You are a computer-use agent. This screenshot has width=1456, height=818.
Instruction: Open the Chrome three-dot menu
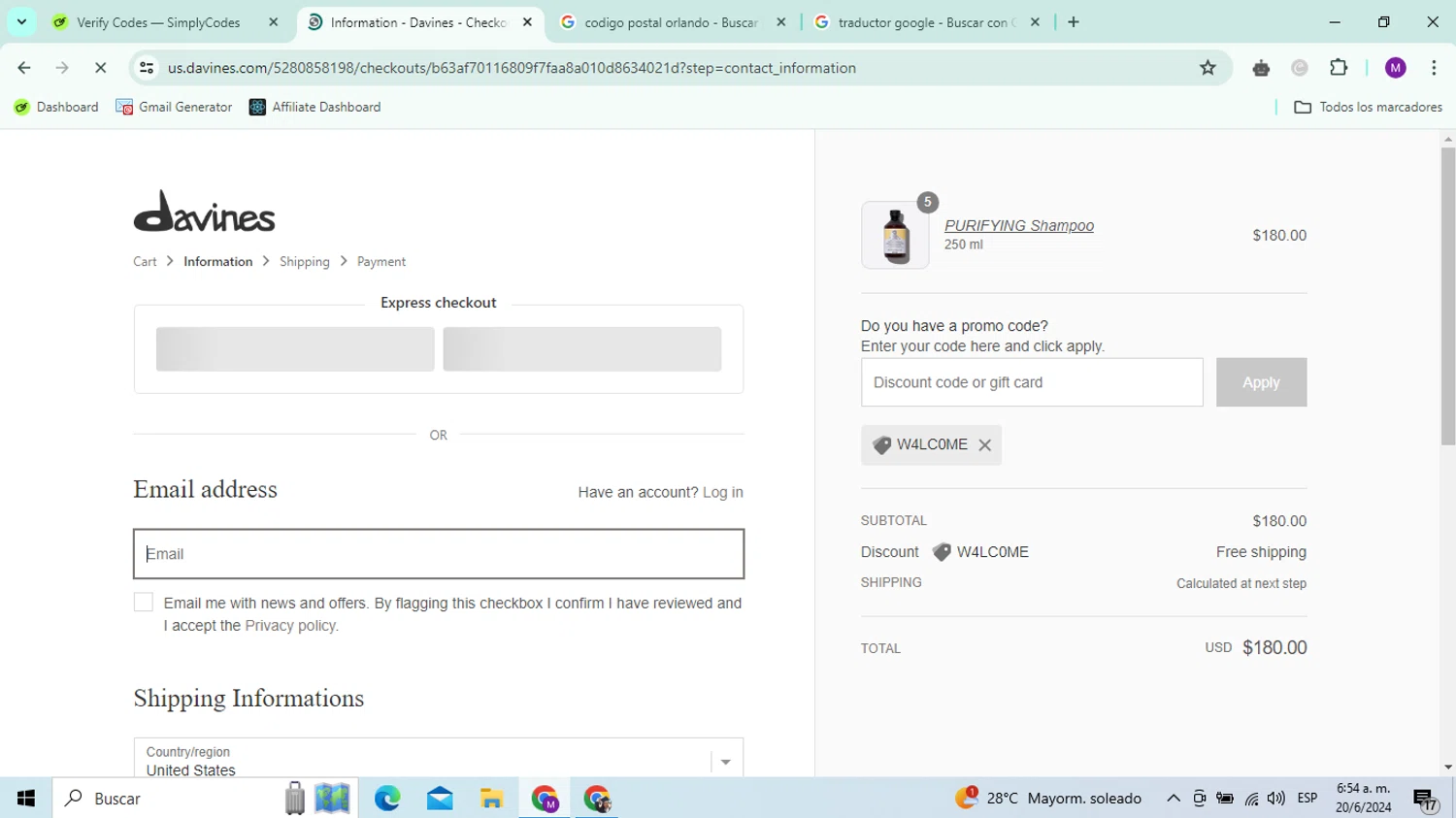point(1434,68)
